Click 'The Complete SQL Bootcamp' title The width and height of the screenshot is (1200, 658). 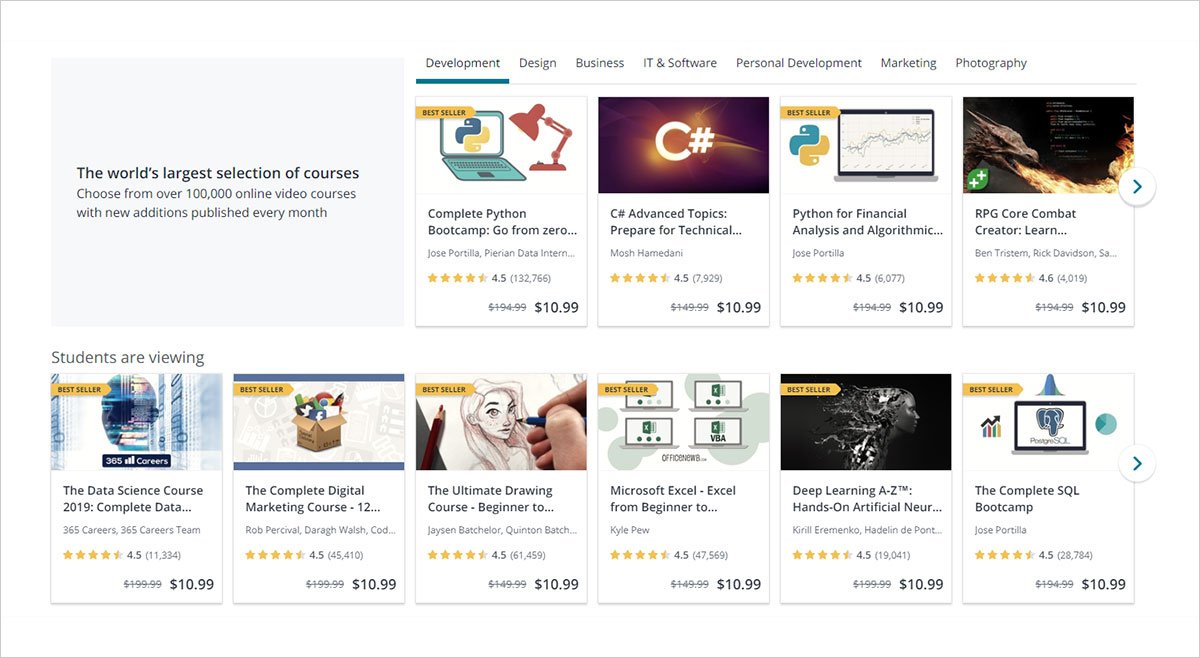1027,499
